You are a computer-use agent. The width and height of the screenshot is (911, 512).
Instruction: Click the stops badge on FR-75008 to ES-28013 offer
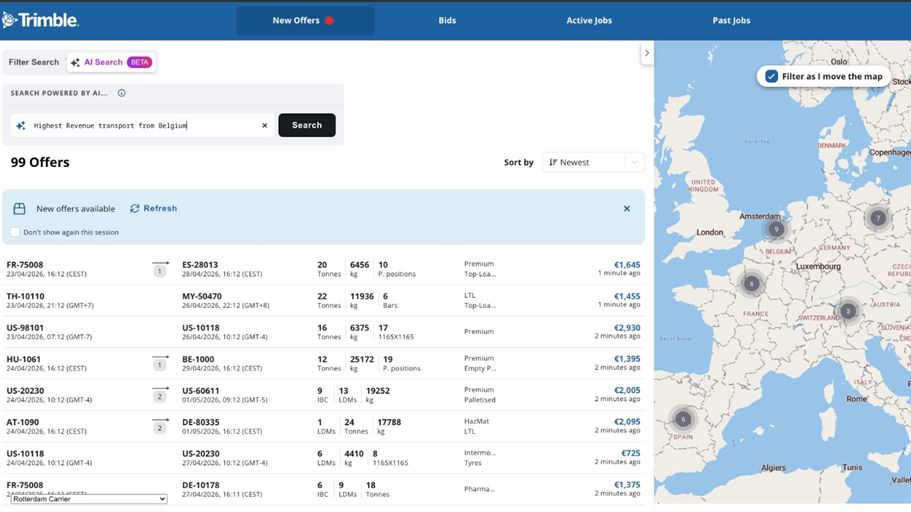point(160,270)
